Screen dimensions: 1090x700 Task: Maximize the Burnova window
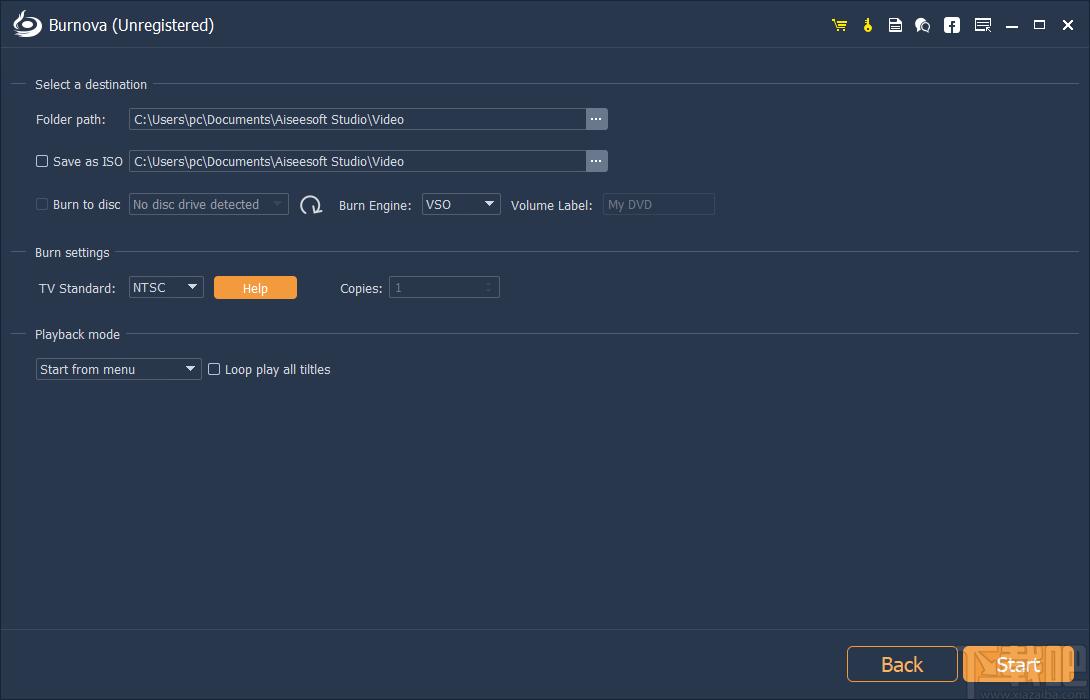(1039, 25)
